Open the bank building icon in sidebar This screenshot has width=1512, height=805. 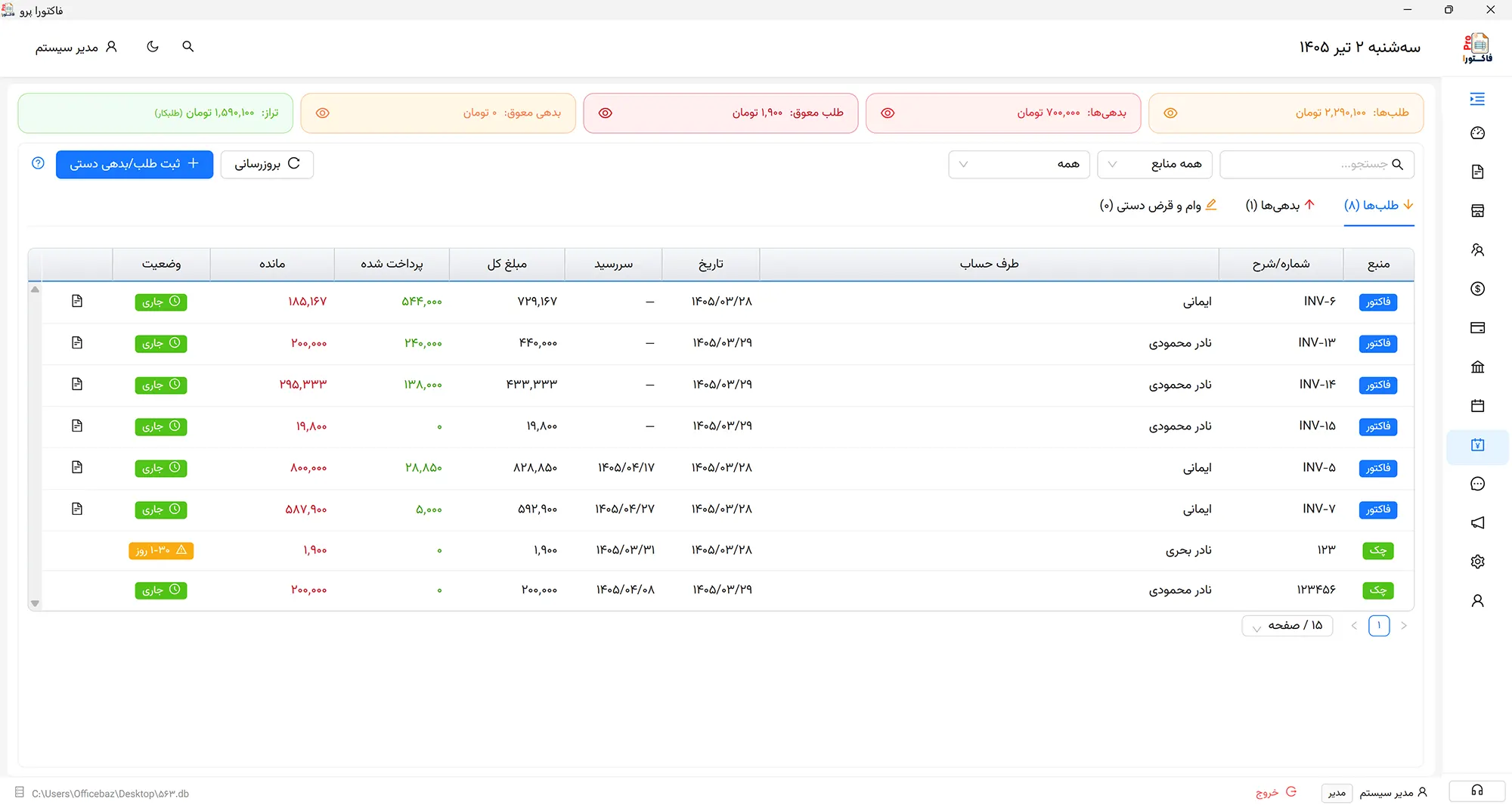tap(1477, 367)
